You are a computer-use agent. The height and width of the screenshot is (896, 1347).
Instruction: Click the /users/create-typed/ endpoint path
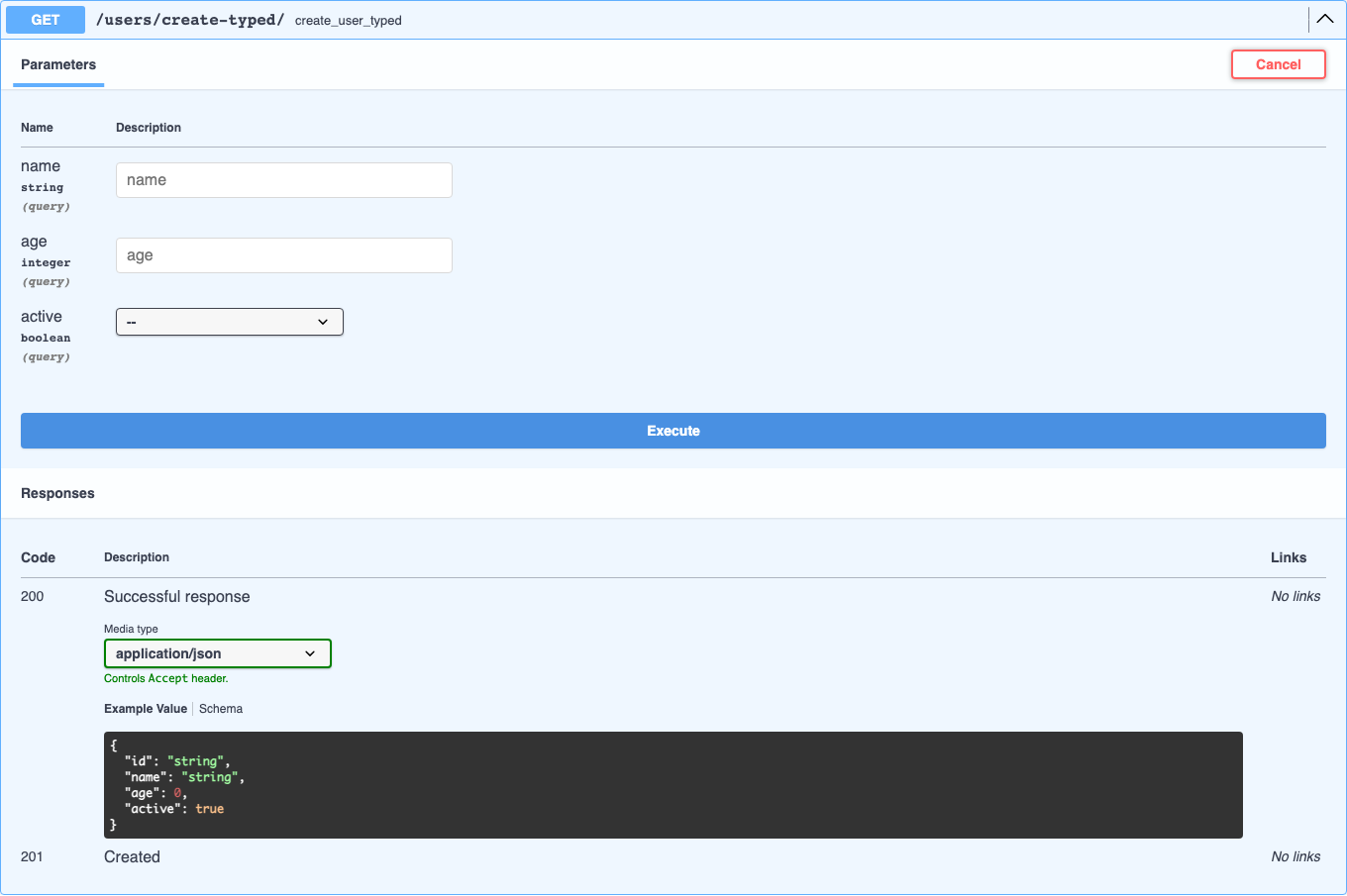click(190, 20)
